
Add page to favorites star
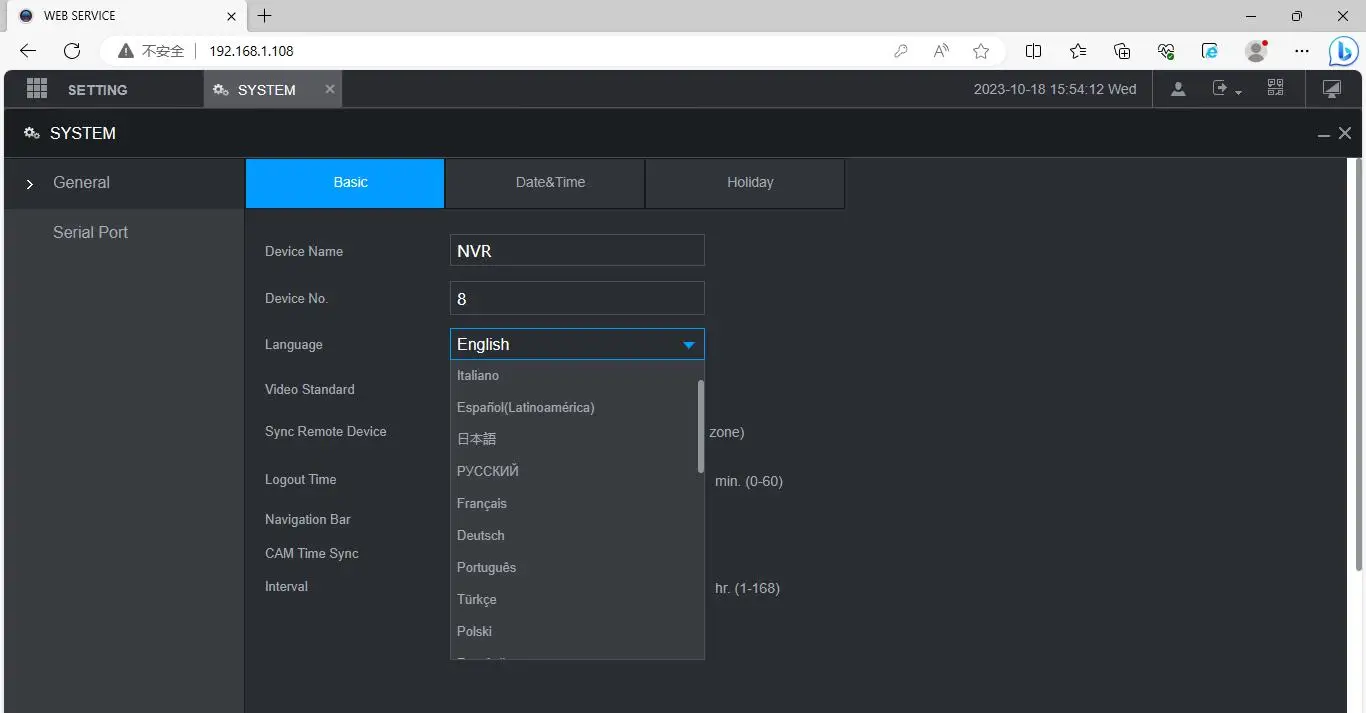pos(981,51)
